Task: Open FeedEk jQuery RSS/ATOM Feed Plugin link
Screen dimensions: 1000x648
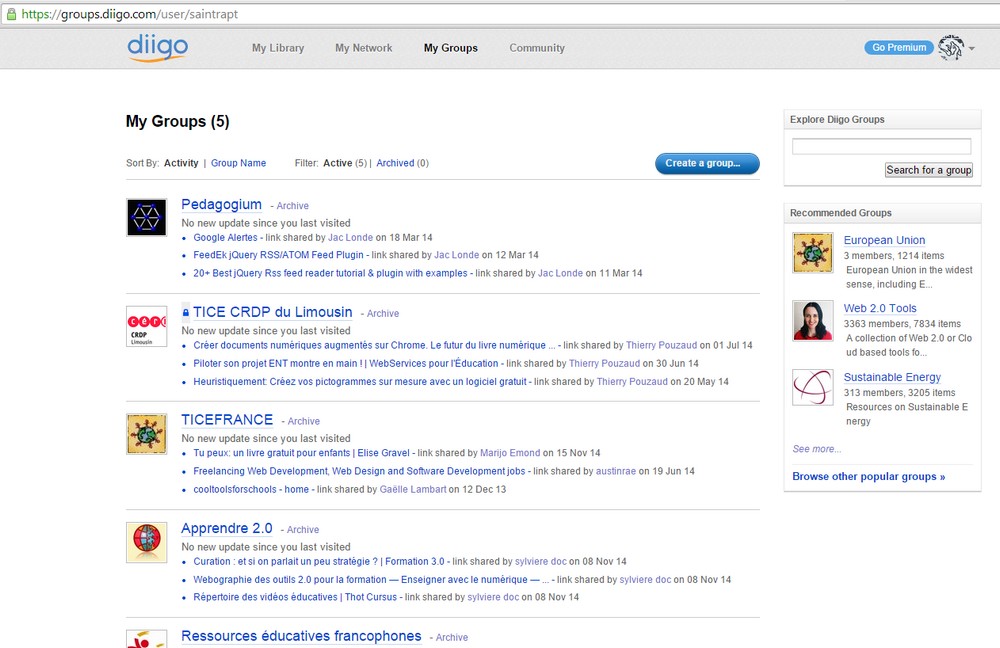Action: point(278,255)
